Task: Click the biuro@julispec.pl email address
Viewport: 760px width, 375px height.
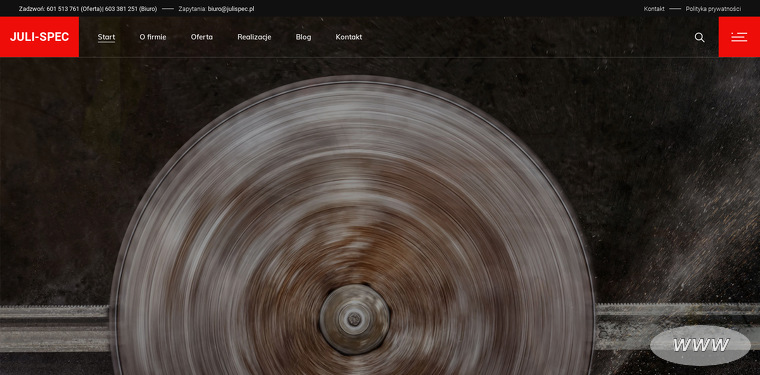Action: tap(231, 9)
